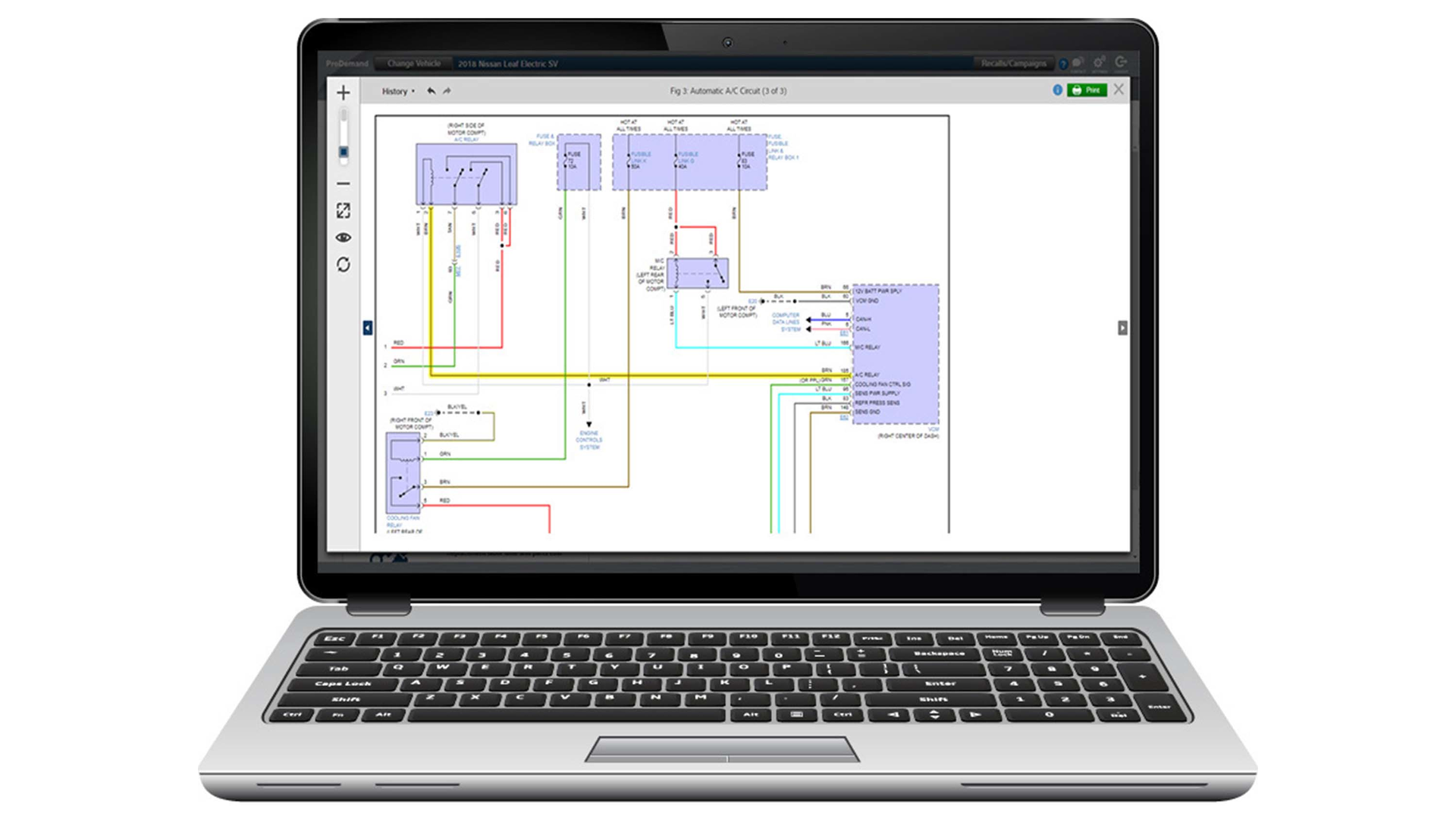
Task: Click the undo arrow next to History
Action: (x=430, y=91)
